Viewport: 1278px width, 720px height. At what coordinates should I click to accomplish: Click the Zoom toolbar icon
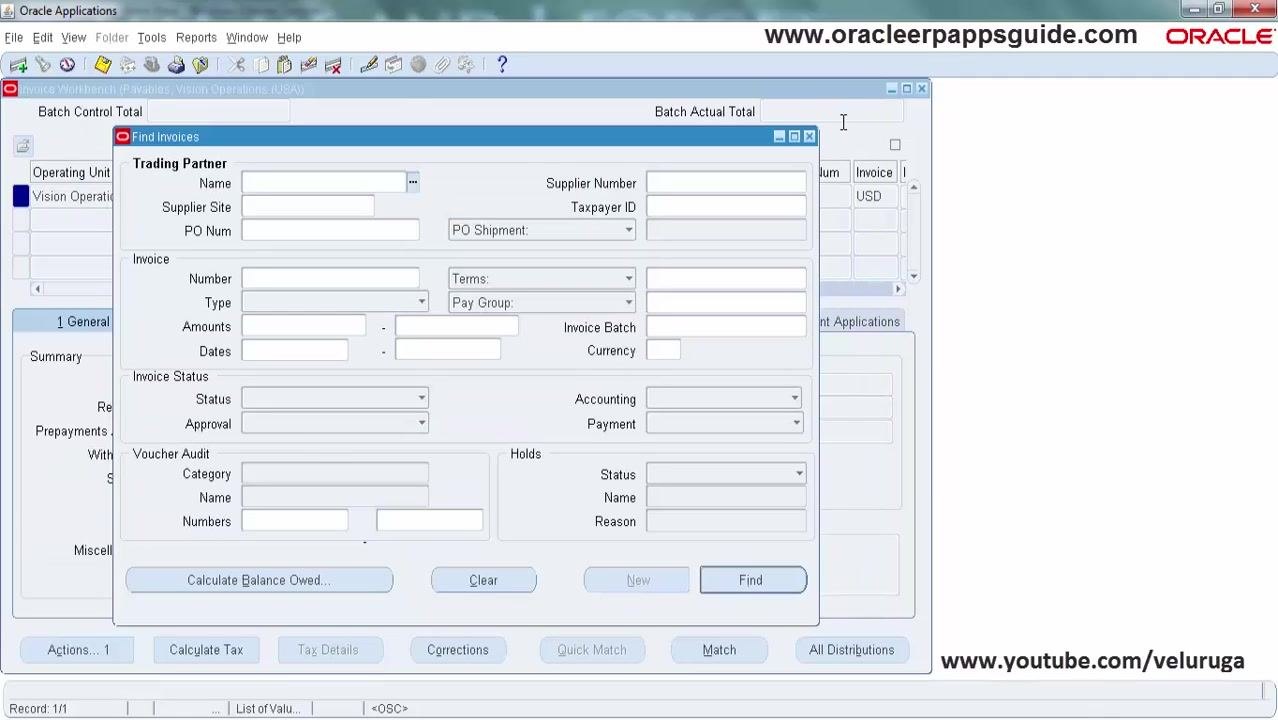pyautogui.click(x=393, y=65)
